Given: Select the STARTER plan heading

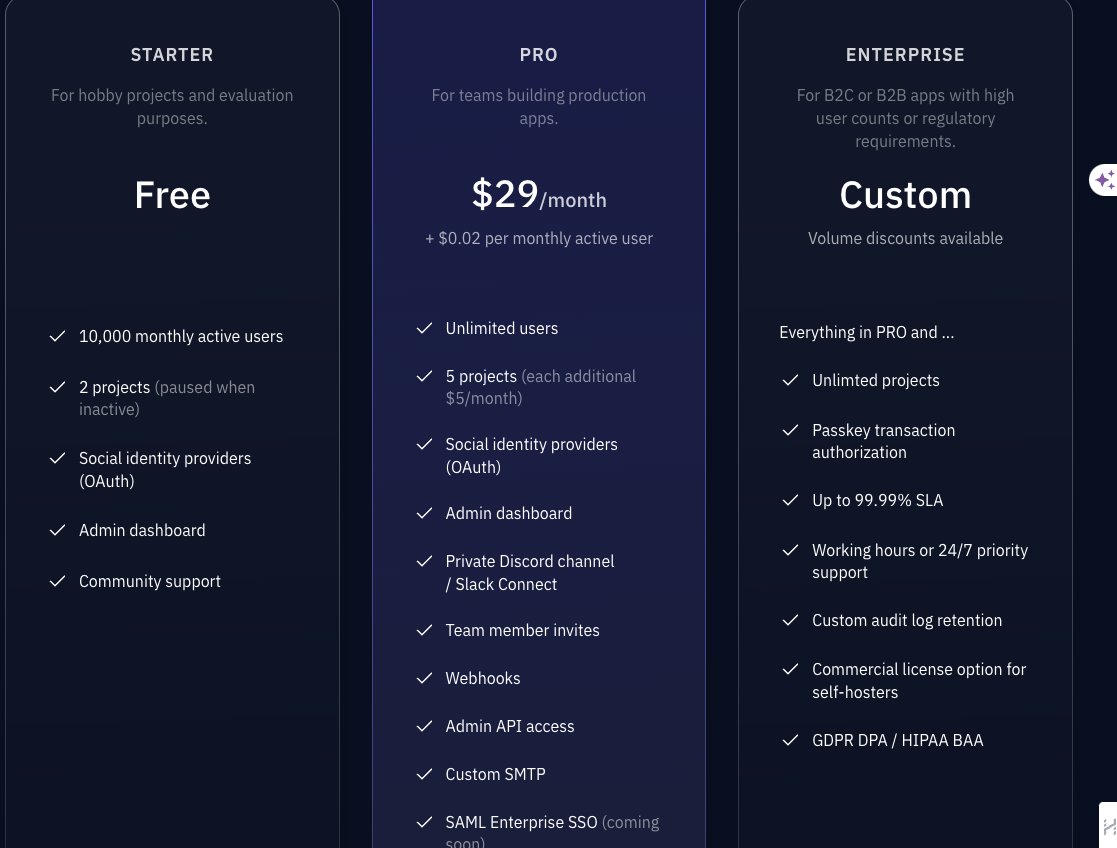Looking at the screenshot, I should click(x=172, y=55).
